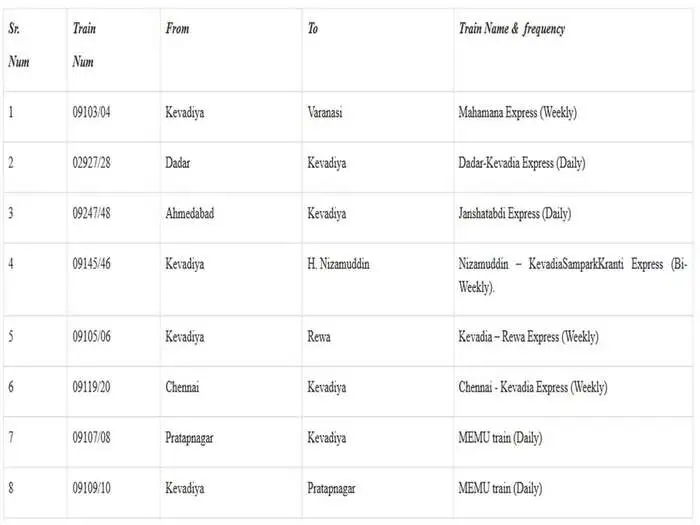The height and width of the screenshot is (525, 700).
Task: Select train number 09145/46
Action: tap(92, 264)
